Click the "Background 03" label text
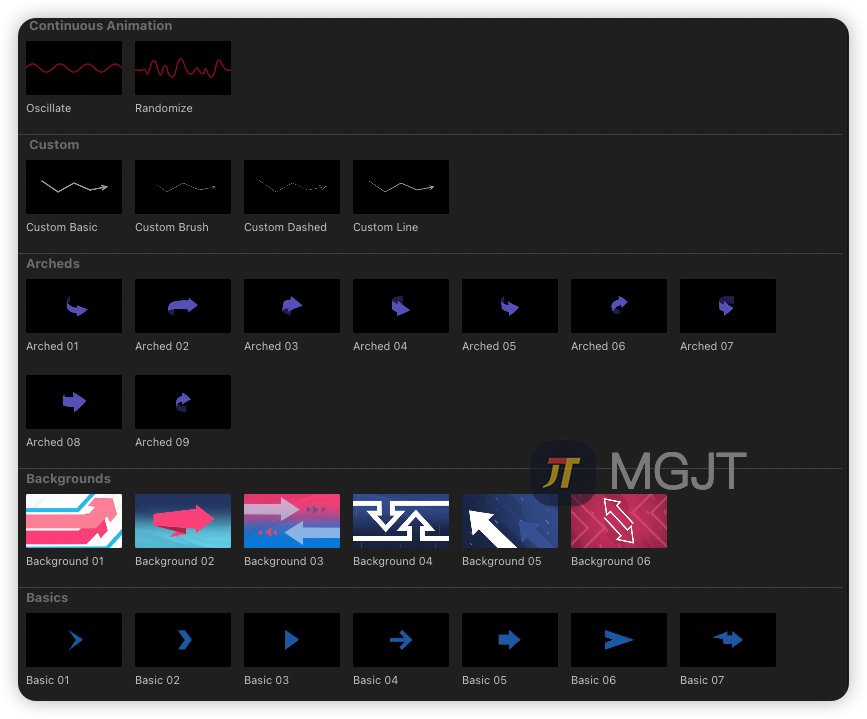Viewport: 867px width, 719px height. pos(284,561)
